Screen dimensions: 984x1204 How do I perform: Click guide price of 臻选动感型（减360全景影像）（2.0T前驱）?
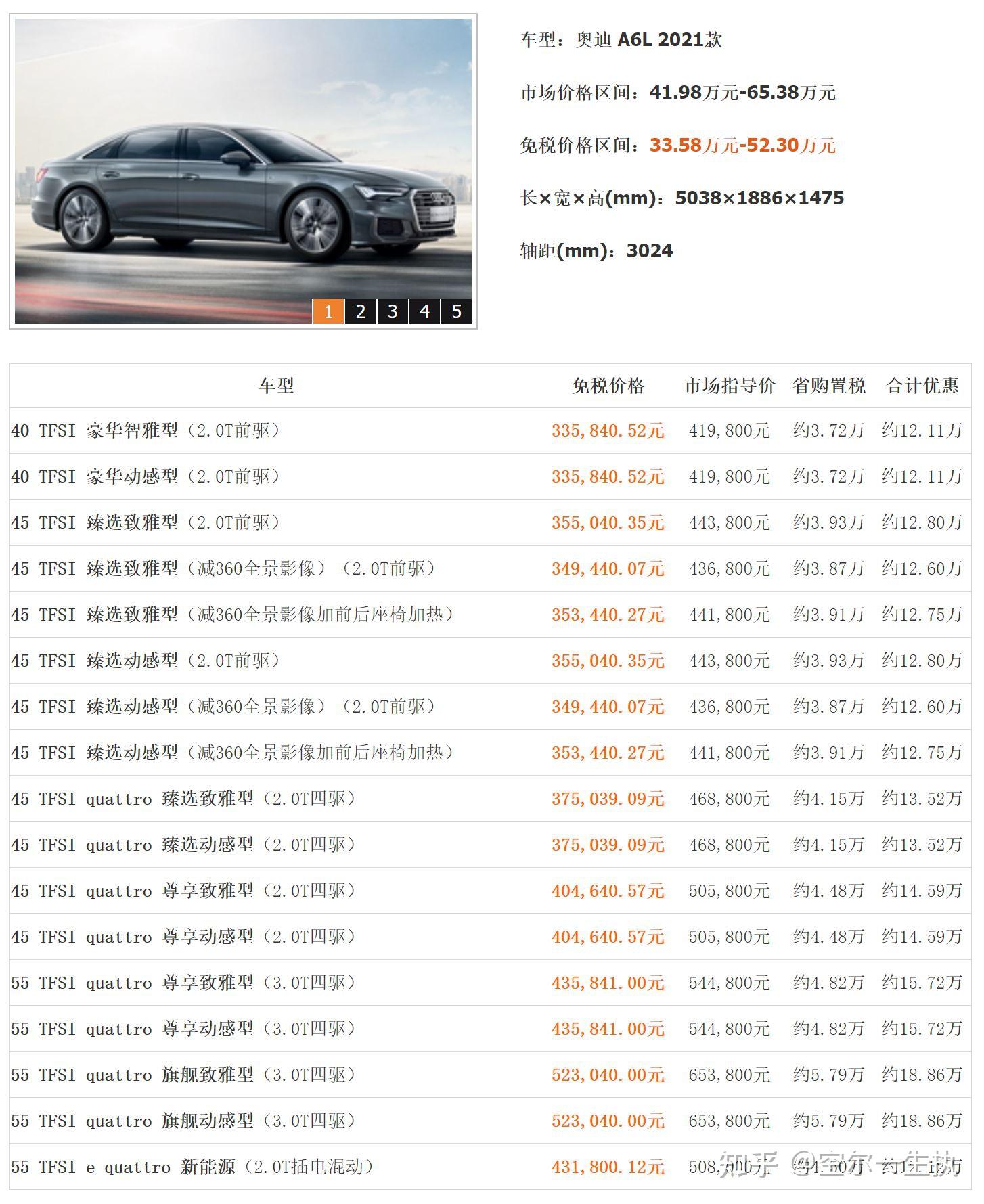coord(730,707)
